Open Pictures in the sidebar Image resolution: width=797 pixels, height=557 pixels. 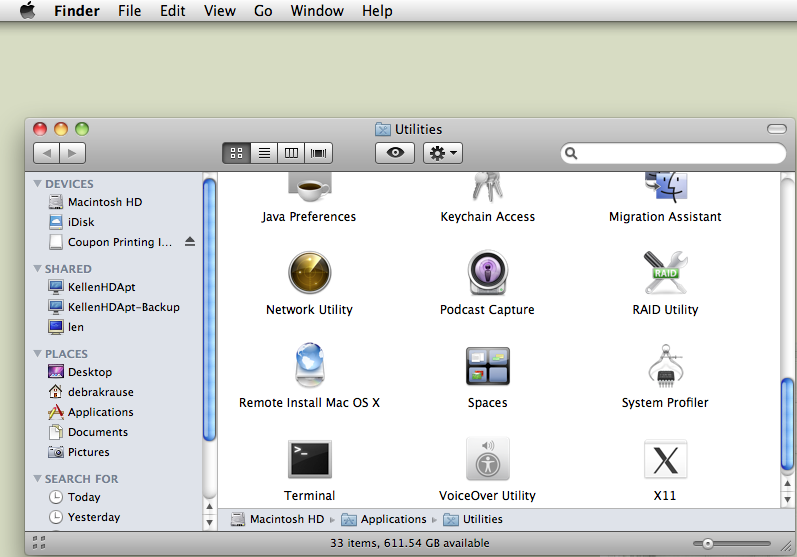click(x=78, y=452)
